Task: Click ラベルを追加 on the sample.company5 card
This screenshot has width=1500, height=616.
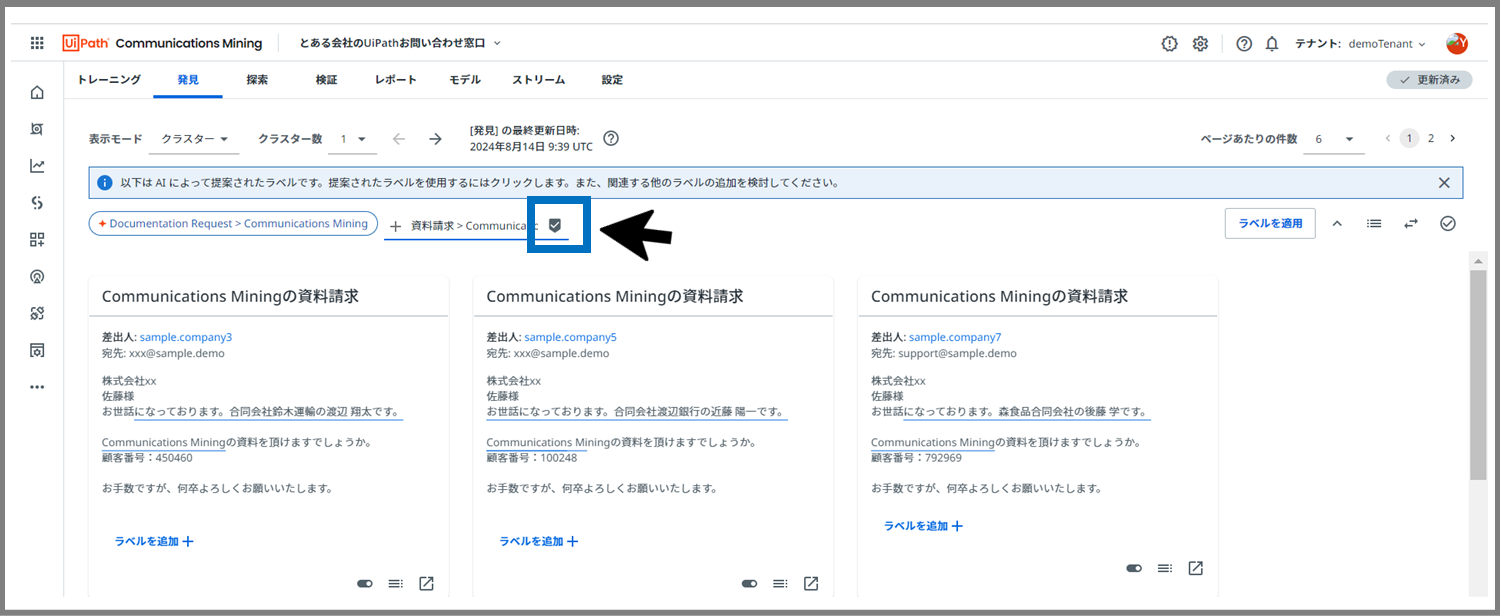Action: pyautogui.click(x=539, y=541)
